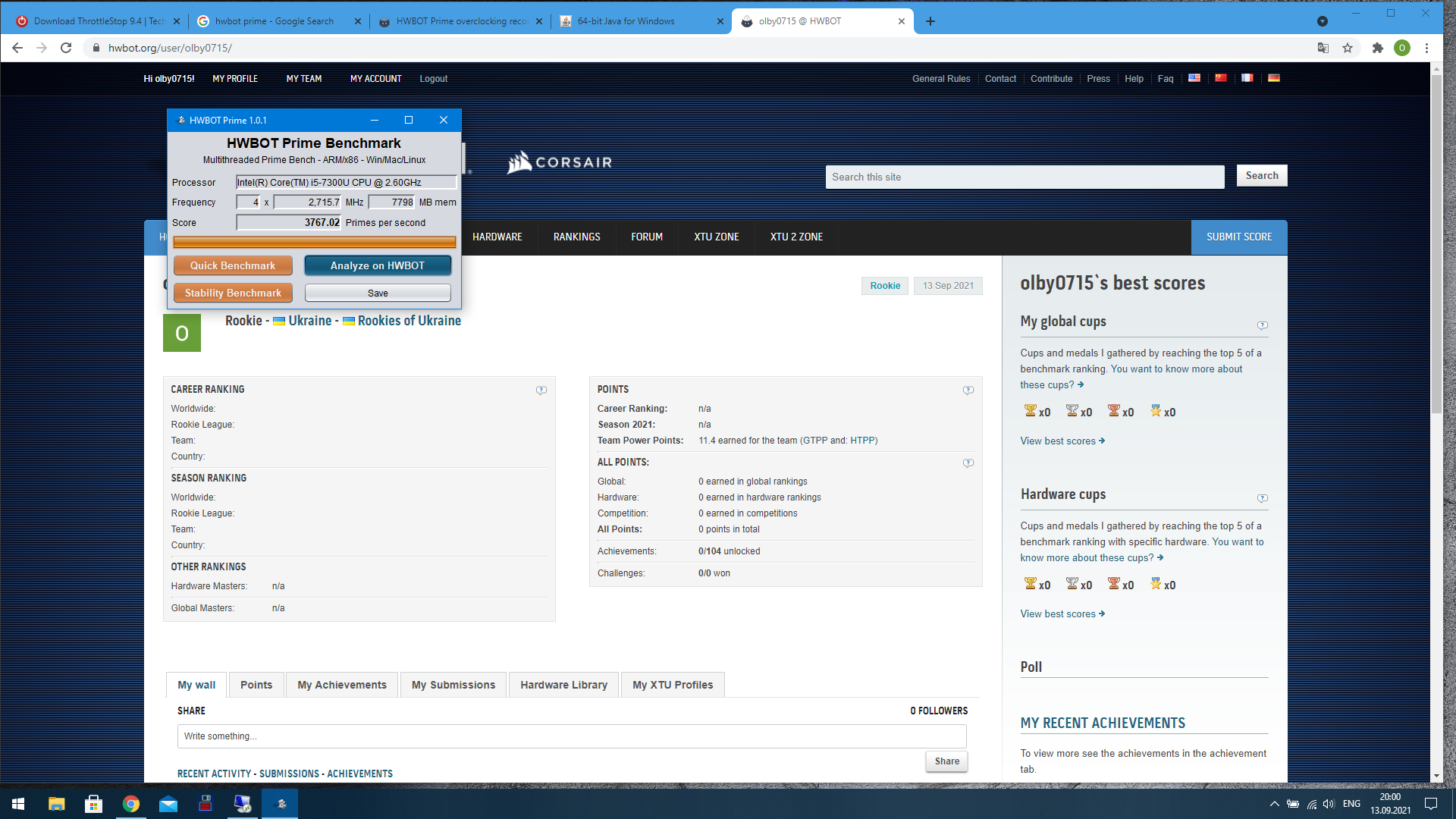Open the HARDWARE nav menu
1456x819 pixels.
click(x=497, y=237)
